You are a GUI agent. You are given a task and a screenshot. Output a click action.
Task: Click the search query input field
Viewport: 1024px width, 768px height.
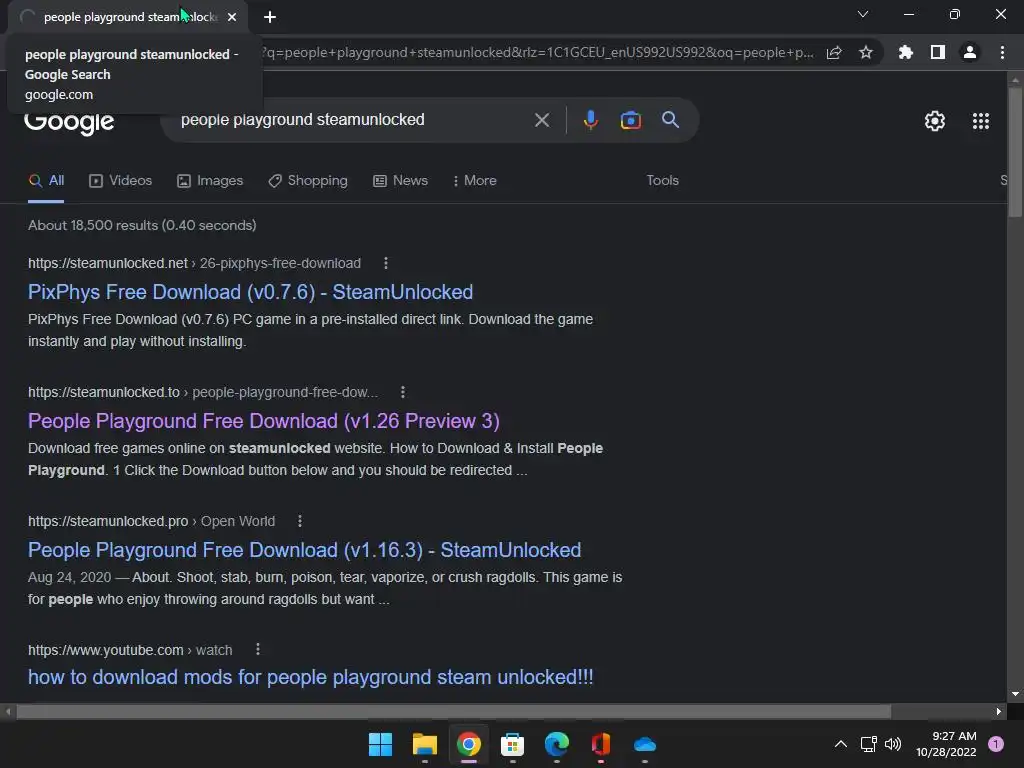coord(353,120)
